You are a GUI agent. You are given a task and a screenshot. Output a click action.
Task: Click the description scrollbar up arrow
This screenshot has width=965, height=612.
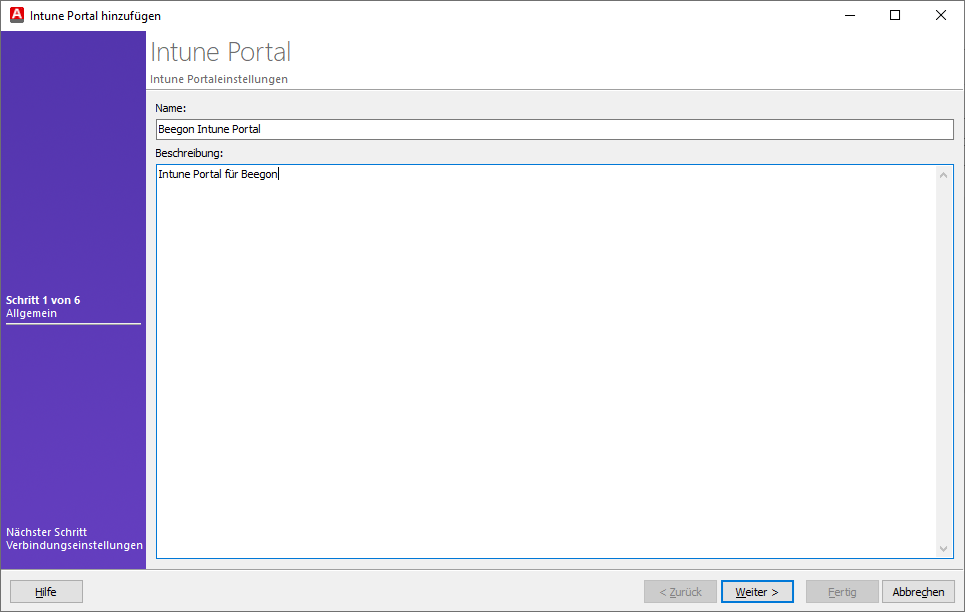pyautogui.click(x=943, y=175)
